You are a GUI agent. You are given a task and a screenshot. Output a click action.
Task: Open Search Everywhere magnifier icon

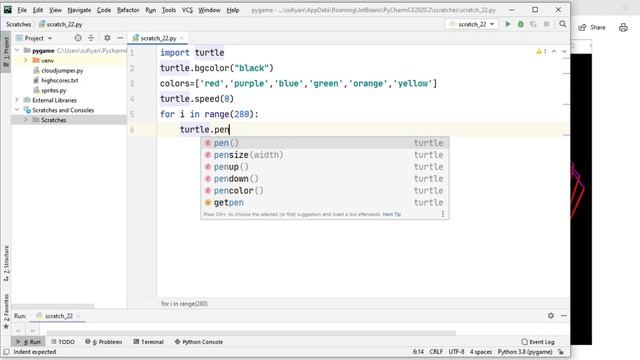[562, 24]
